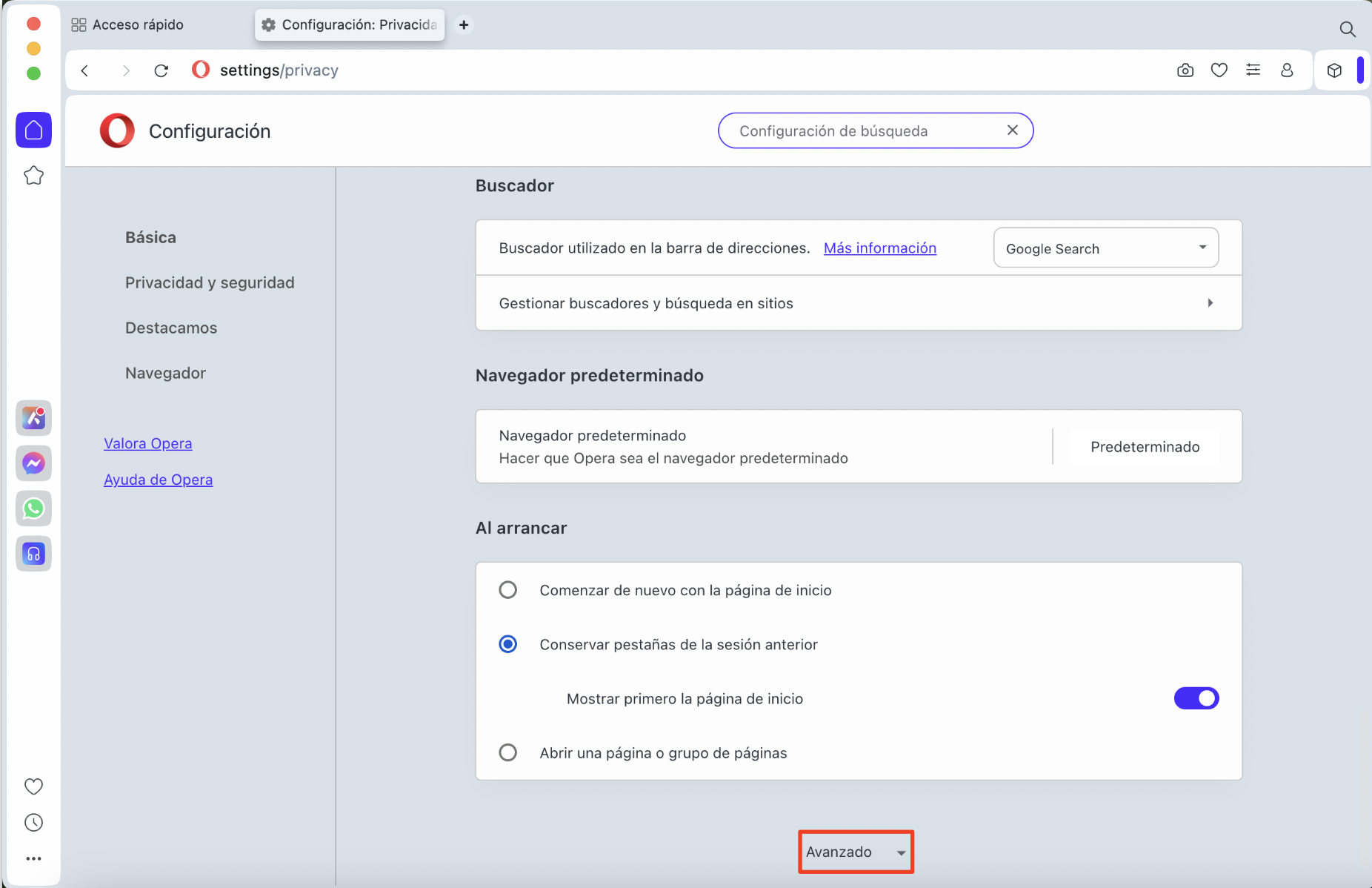Click the Predeterminado browser button
The width and height of the screenshot is (1372, 888).
1145,446
